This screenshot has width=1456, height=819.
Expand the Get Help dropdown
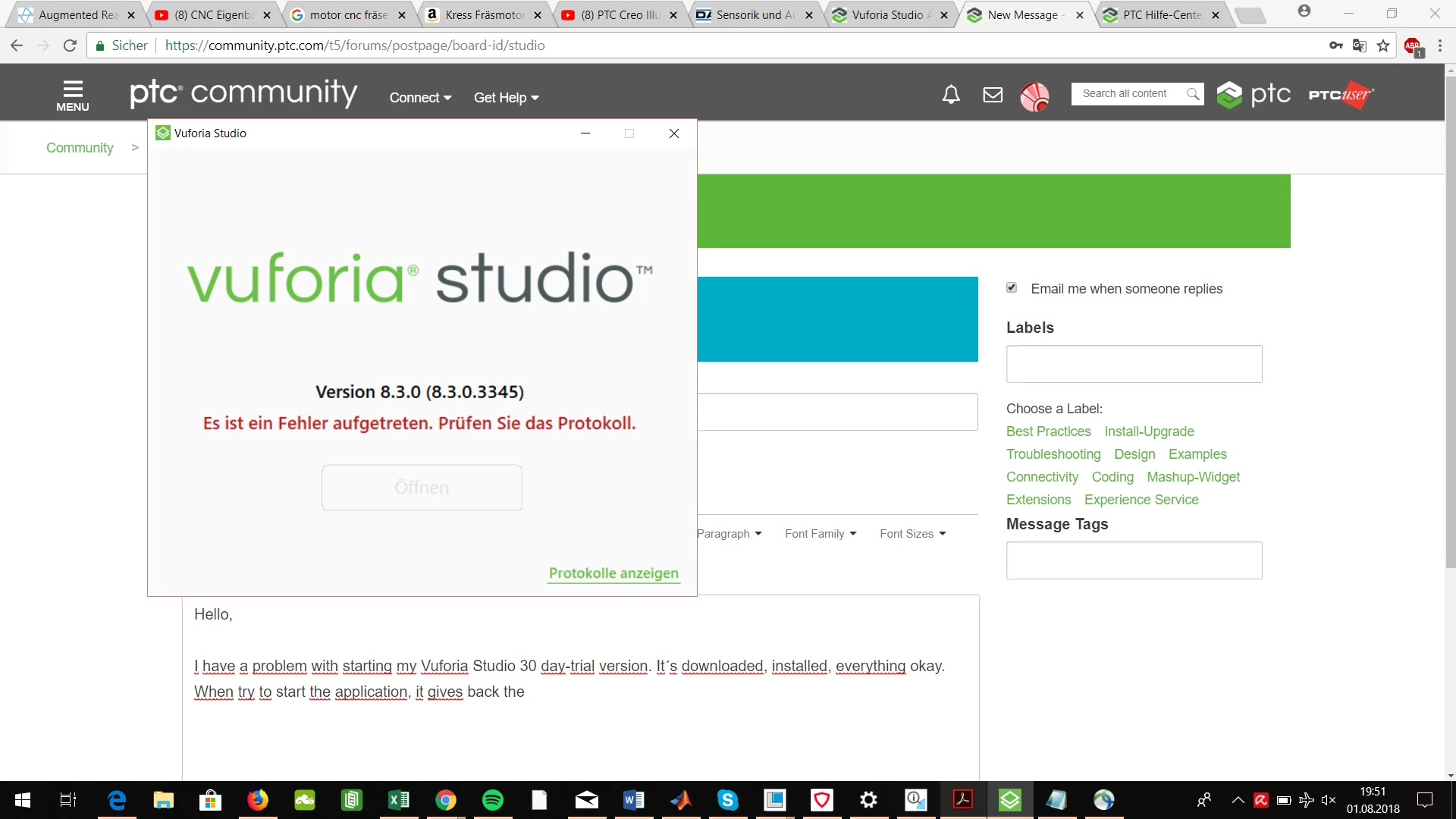[506, 98]
